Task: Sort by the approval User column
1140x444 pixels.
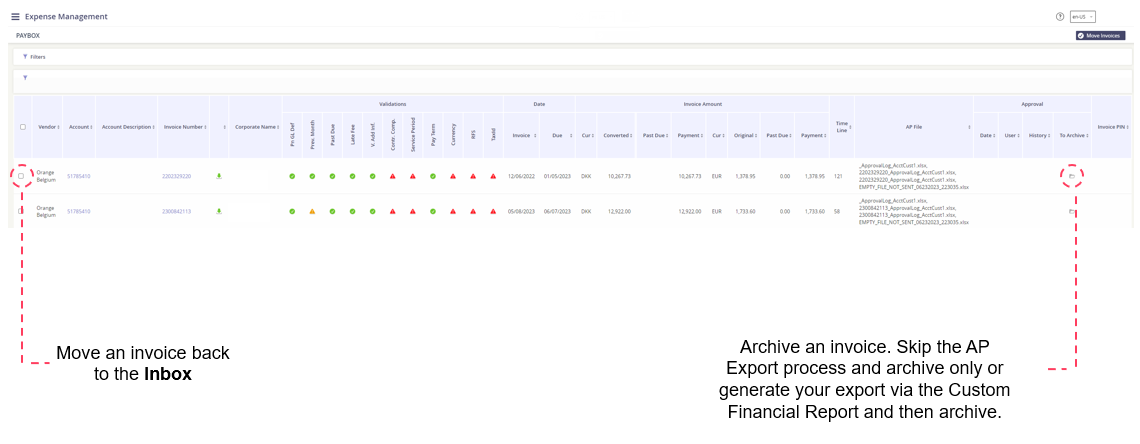Action: [1011, 135]
